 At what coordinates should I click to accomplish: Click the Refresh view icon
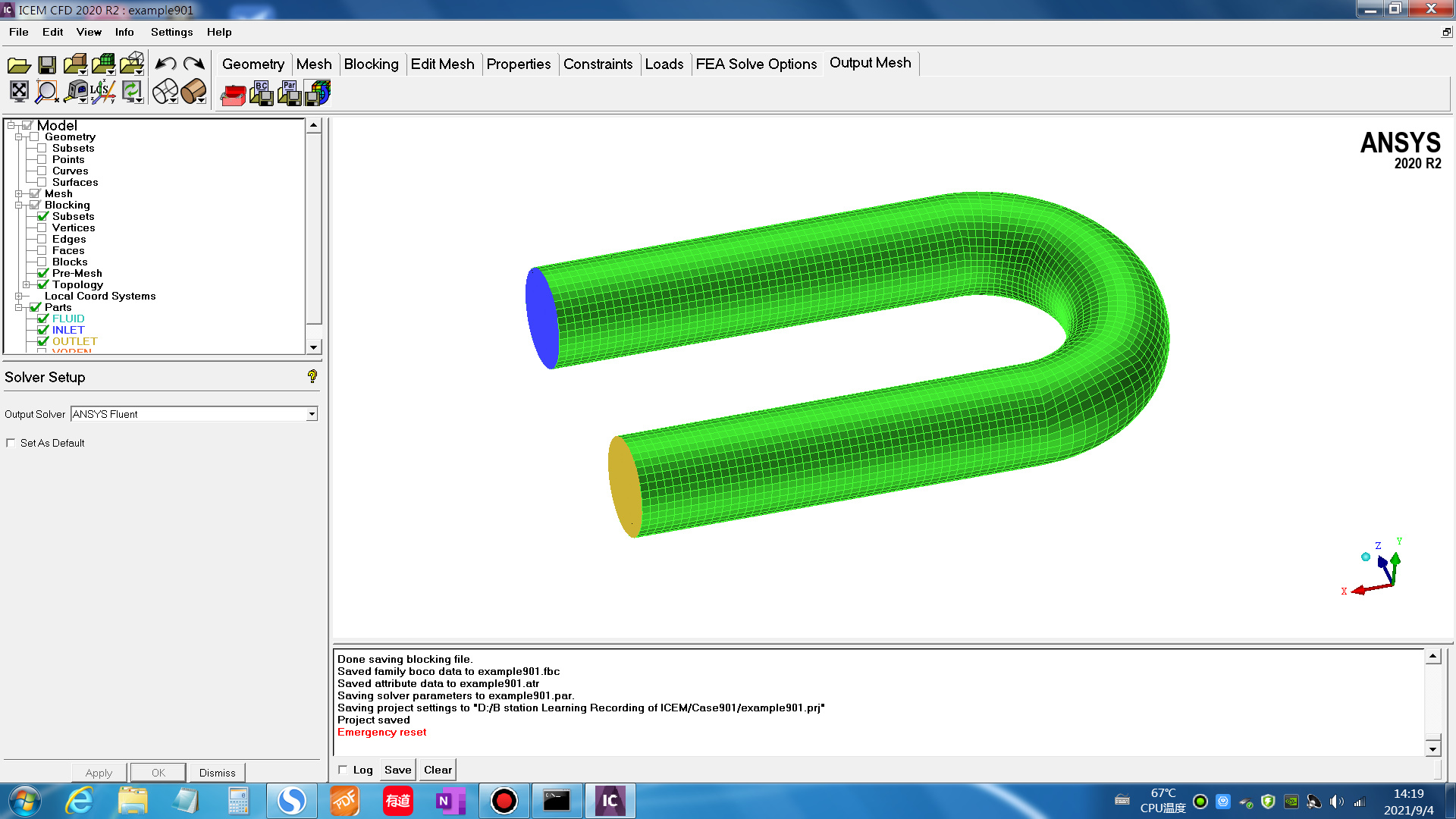click(x=132, y=92)
